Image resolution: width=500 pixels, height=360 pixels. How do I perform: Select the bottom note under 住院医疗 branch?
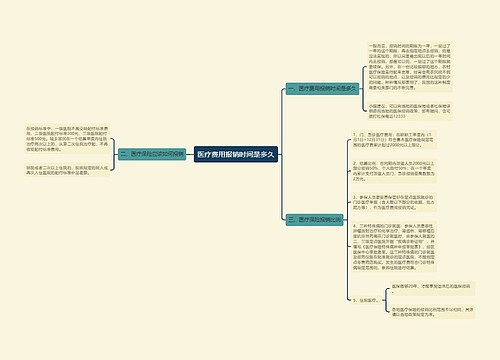tap(432, 312)
